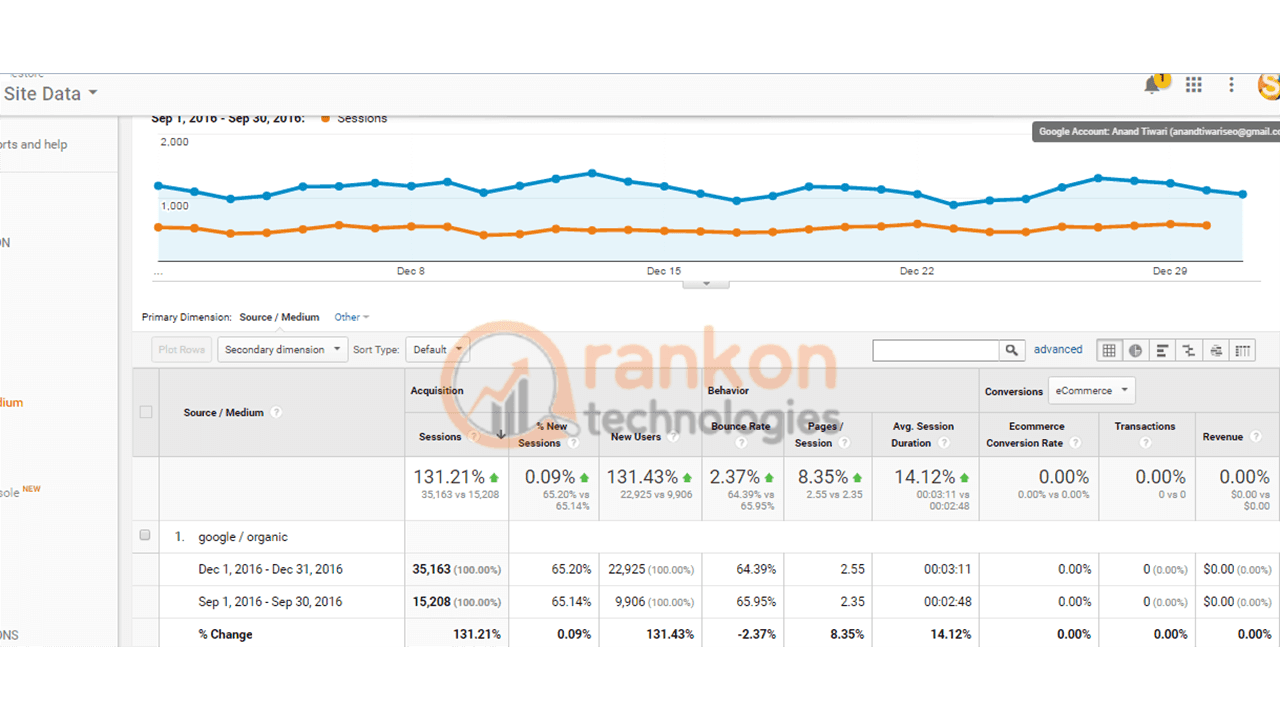Image resolution: width=1280 pixels, height=720 pixels.
Task: Collapse the chart using the expander arrow
Action: pos(707,284)
